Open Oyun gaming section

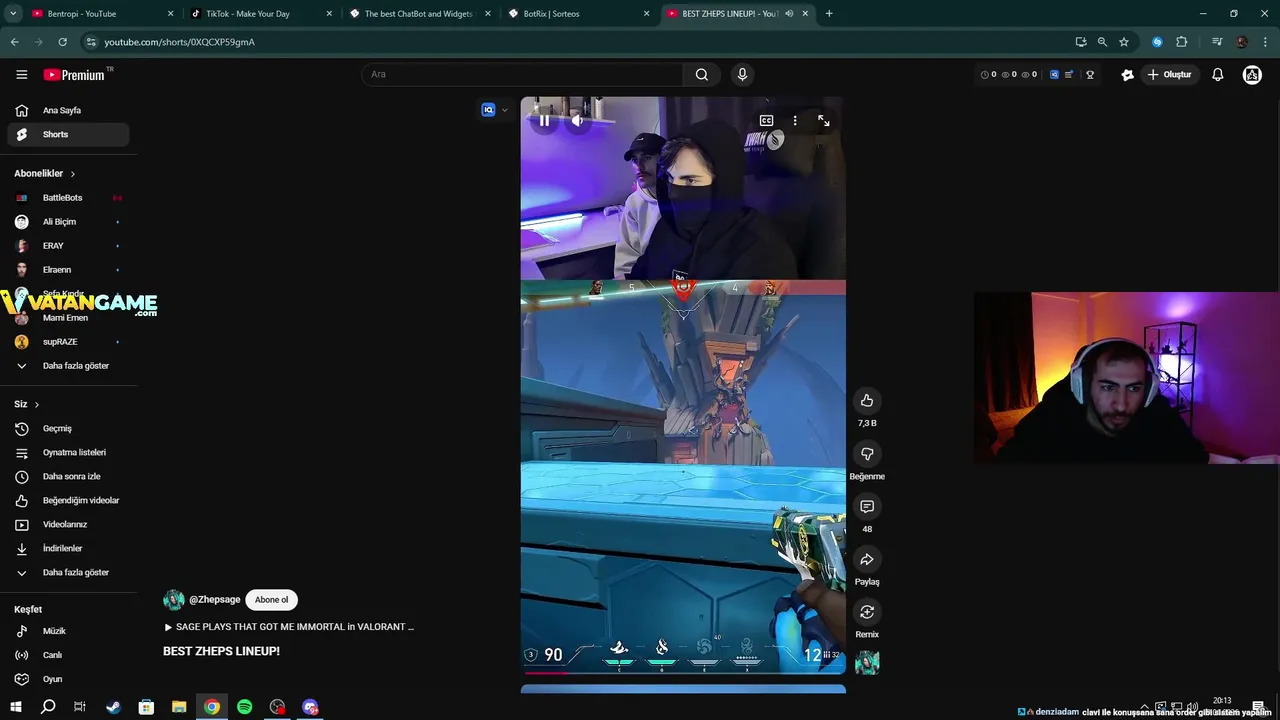(68, 680)
